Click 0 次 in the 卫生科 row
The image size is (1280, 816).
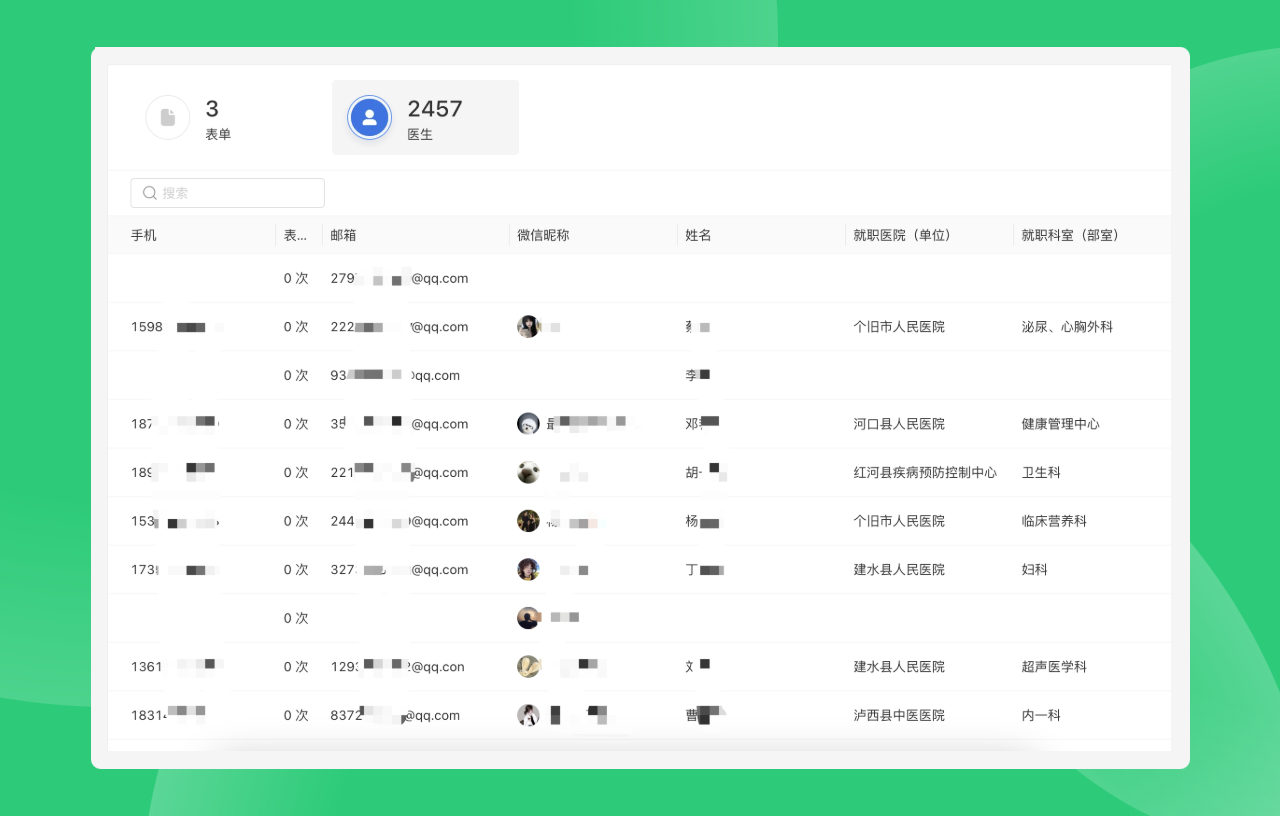296,472
